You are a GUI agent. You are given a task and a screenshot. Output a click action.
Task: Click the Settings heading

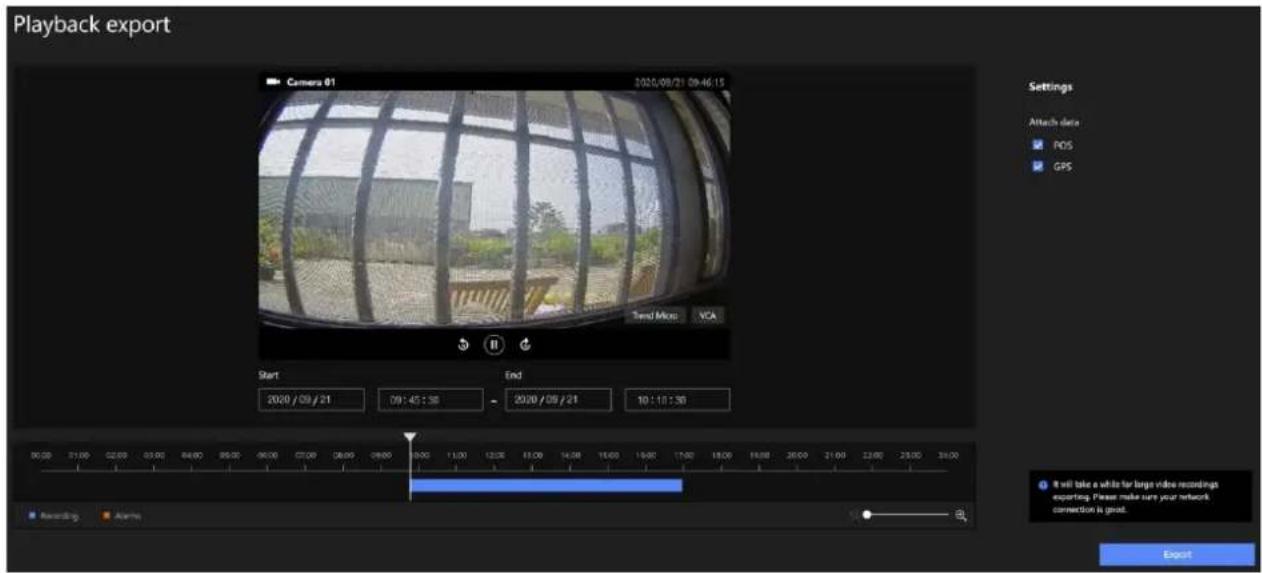coord(1050,87)
